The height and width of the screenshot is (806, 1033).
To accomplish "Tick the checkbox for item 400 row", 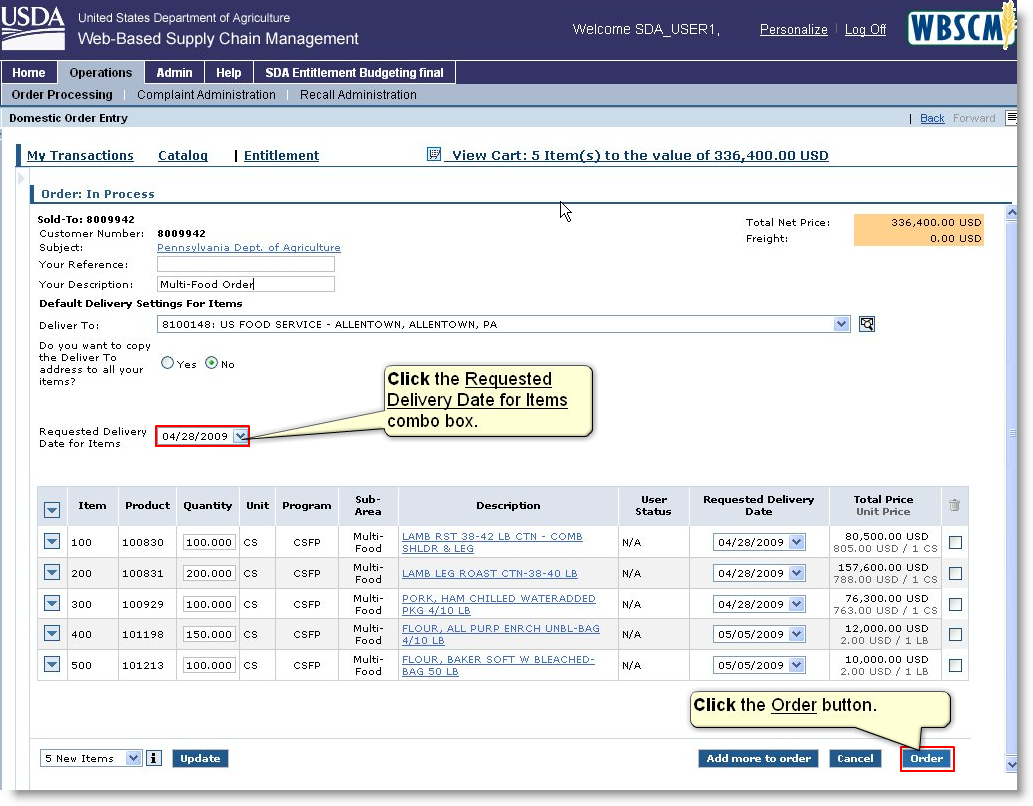I will pos(955,635).
